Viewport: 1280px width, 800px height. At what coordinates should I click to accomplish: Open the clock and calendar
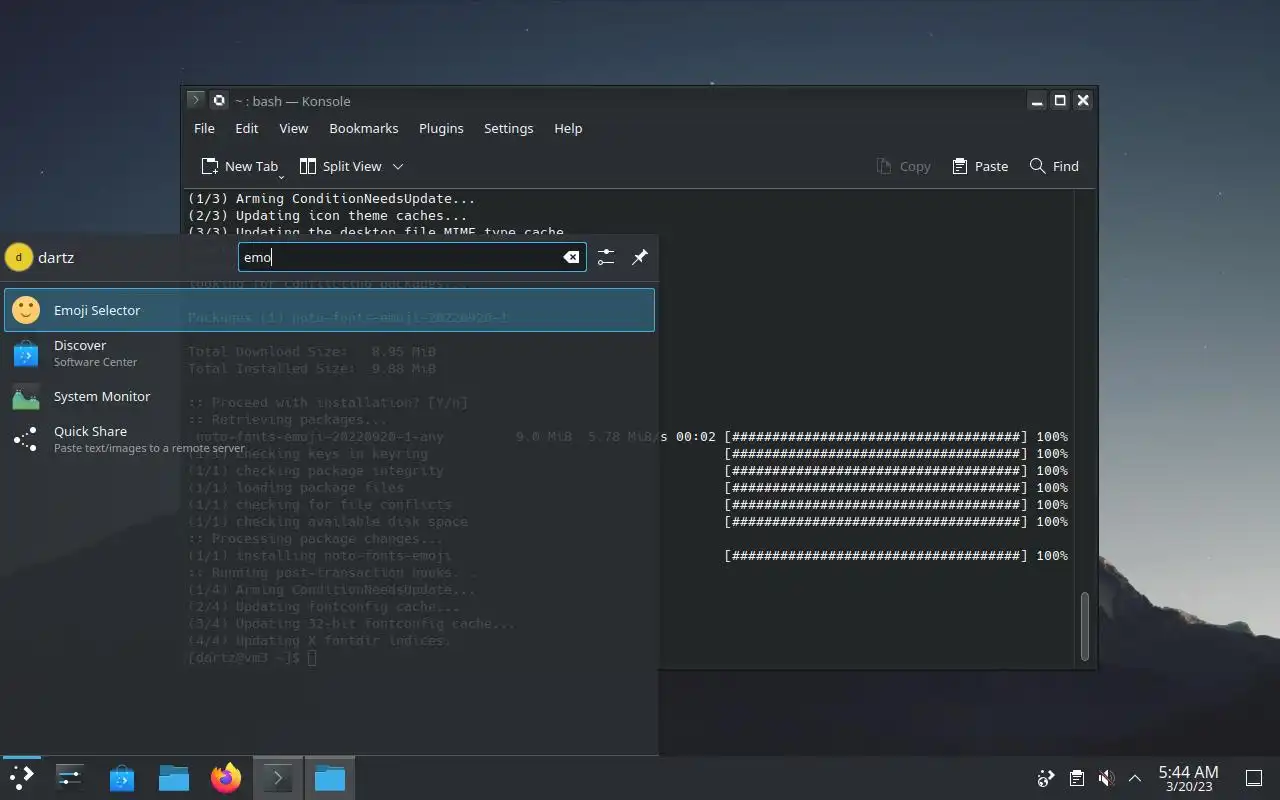1188,778
